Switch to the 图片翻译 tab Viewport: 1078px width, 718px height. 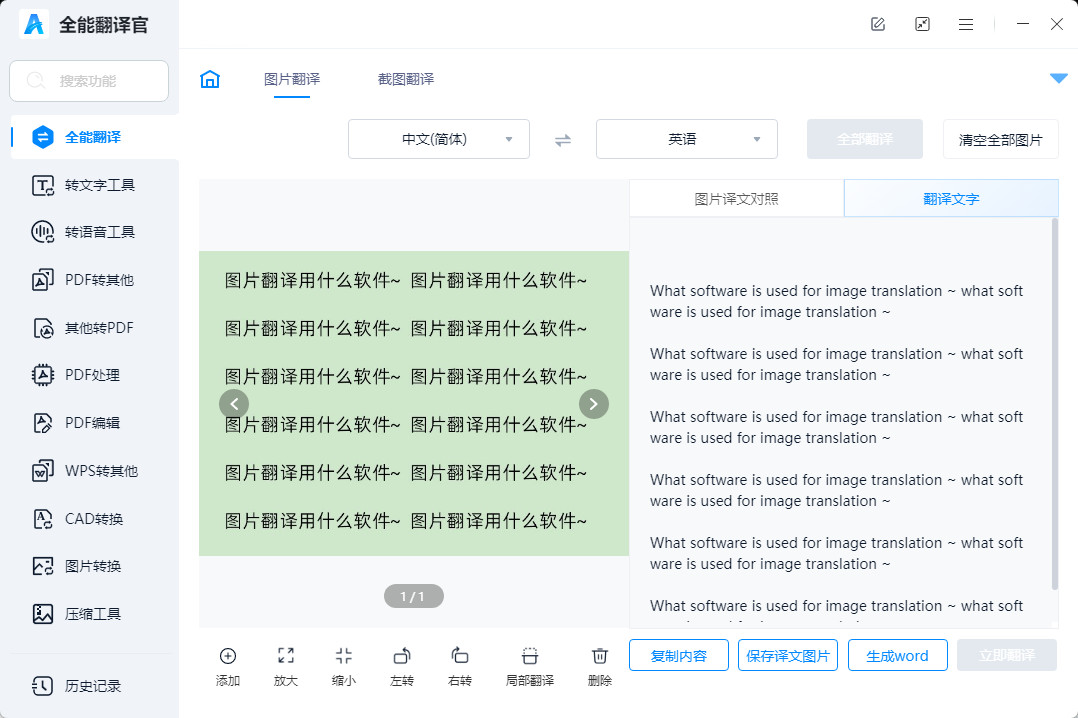tap(292, 79)
